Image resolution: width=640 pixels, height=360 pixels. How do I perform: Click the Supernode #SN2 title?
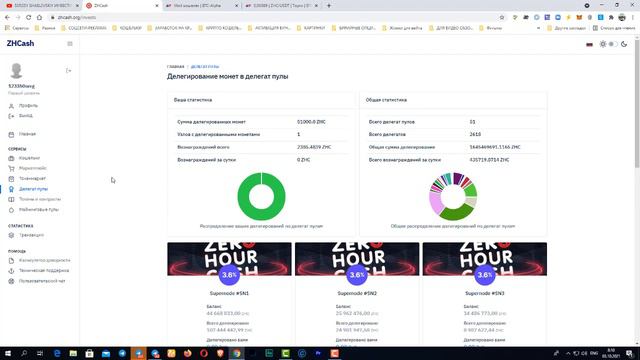click(357, 293)
